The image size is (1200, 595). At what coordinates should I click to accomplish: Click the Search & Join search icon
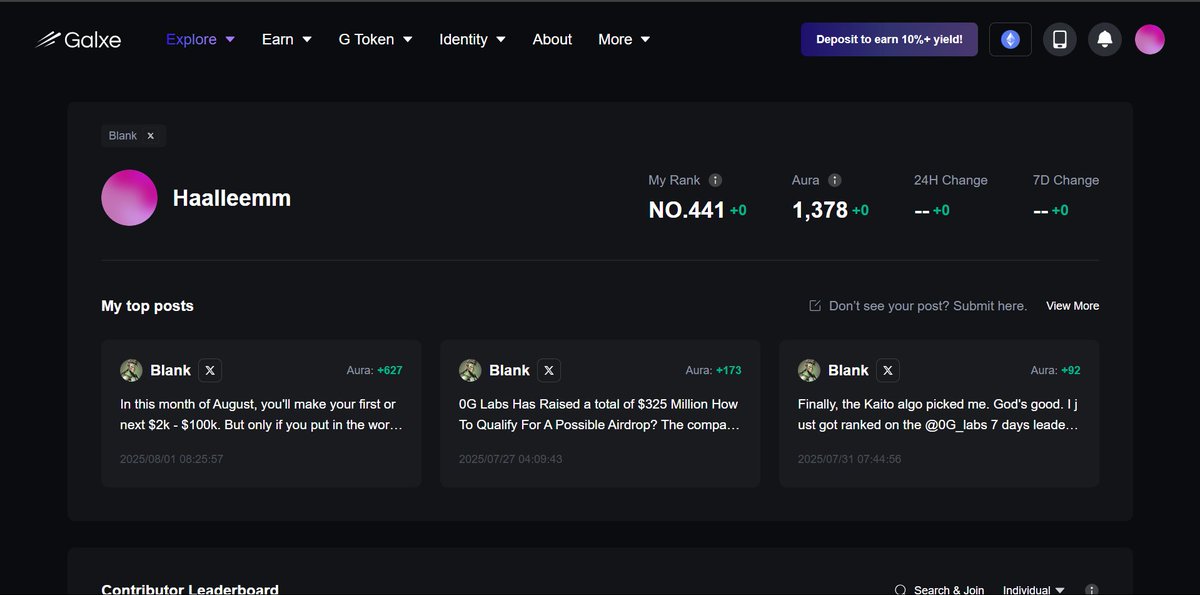(900, 590)
